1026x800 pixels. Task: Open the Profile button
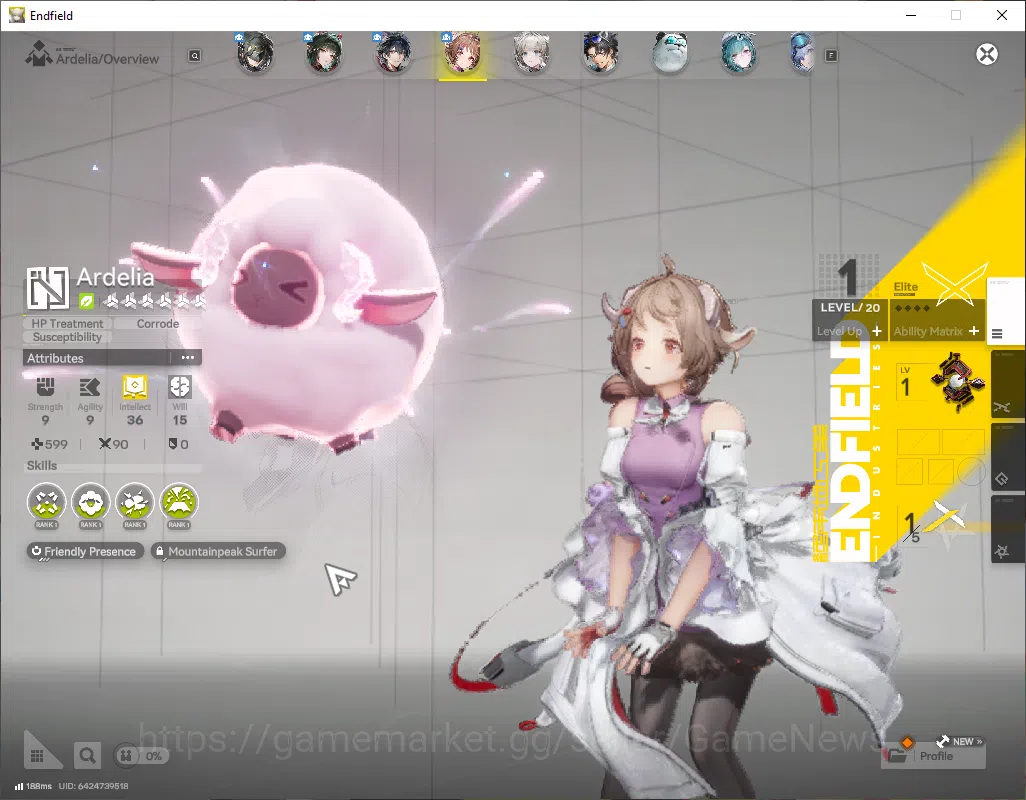[x=934, y=756]
